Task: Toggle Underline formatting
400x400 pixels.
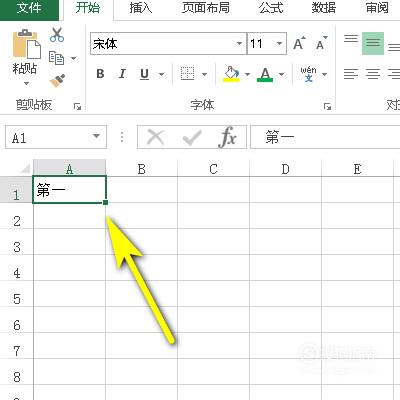Action: pyautogui.click(x=144, y=74)
